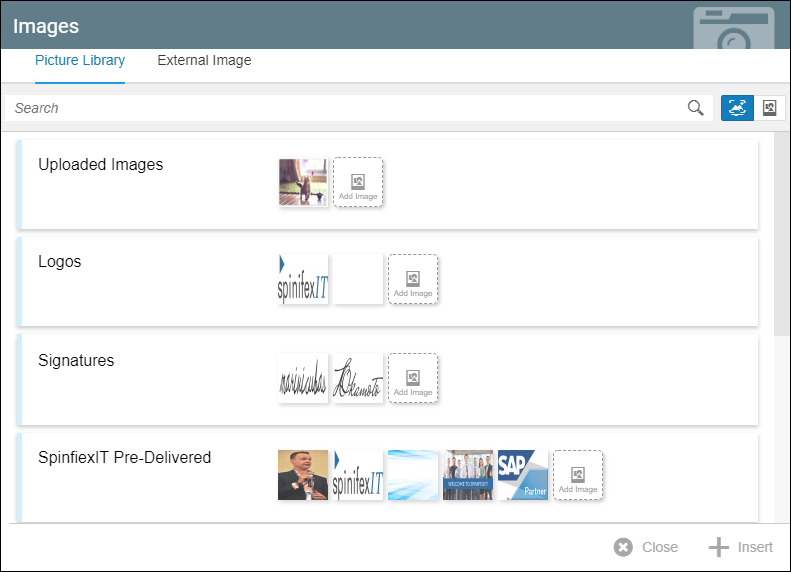Click the search magnifier icon
Image resolution: width=791 pixels, height=572 pixels.
[x=696, y=108]
